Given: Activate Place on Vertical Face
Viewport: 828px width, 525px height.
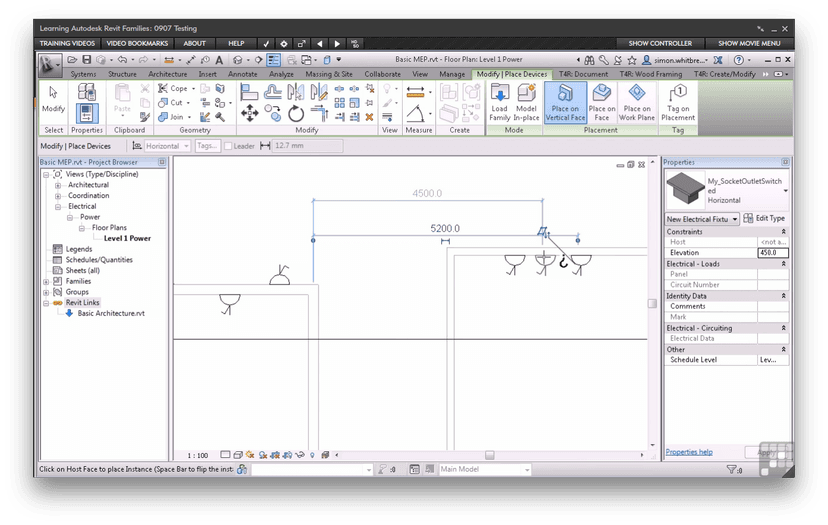Looking at the screenshot, I should click(565, 102).
